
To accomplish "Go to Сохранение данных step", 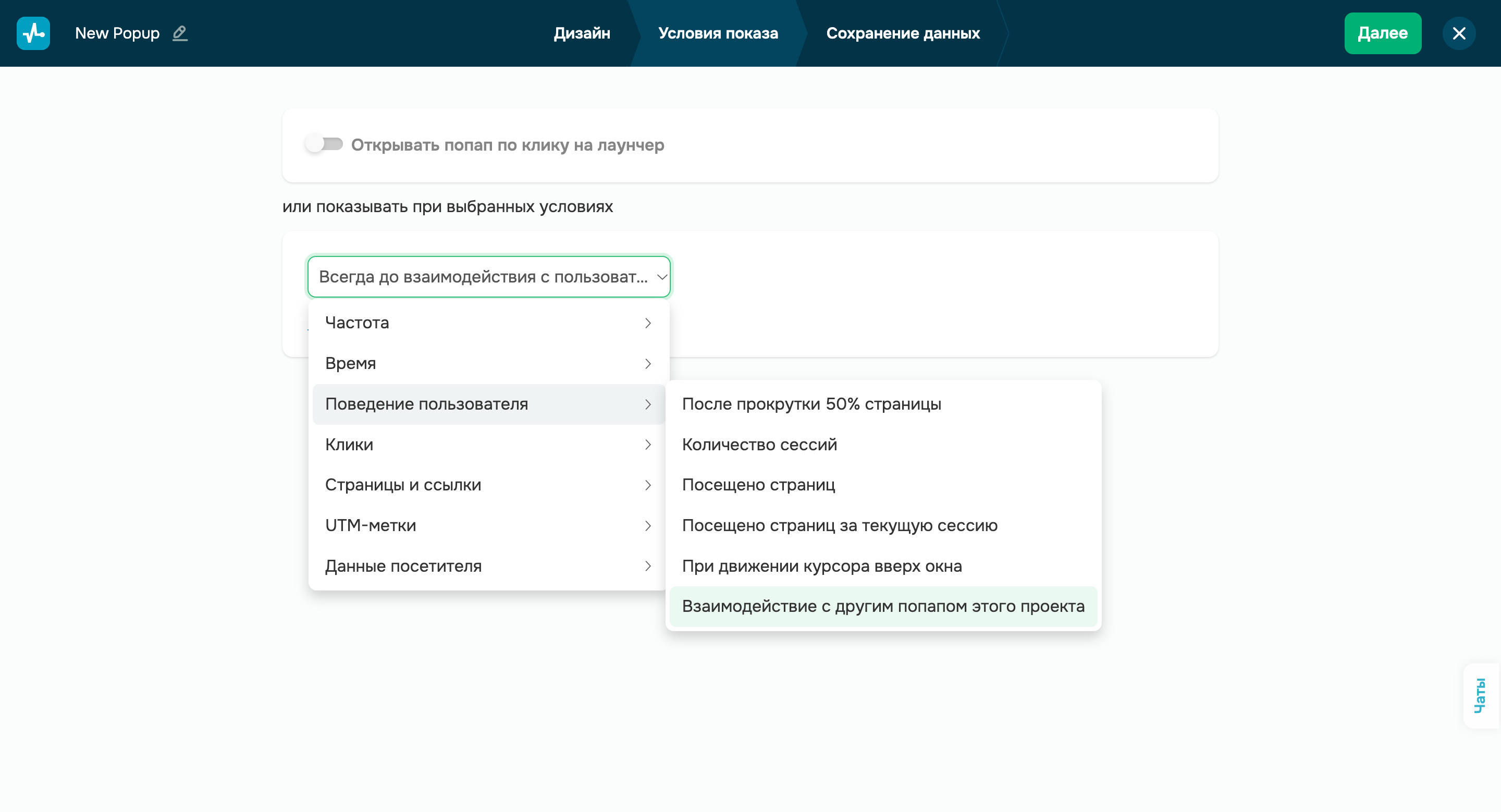I will pos(903,33).
